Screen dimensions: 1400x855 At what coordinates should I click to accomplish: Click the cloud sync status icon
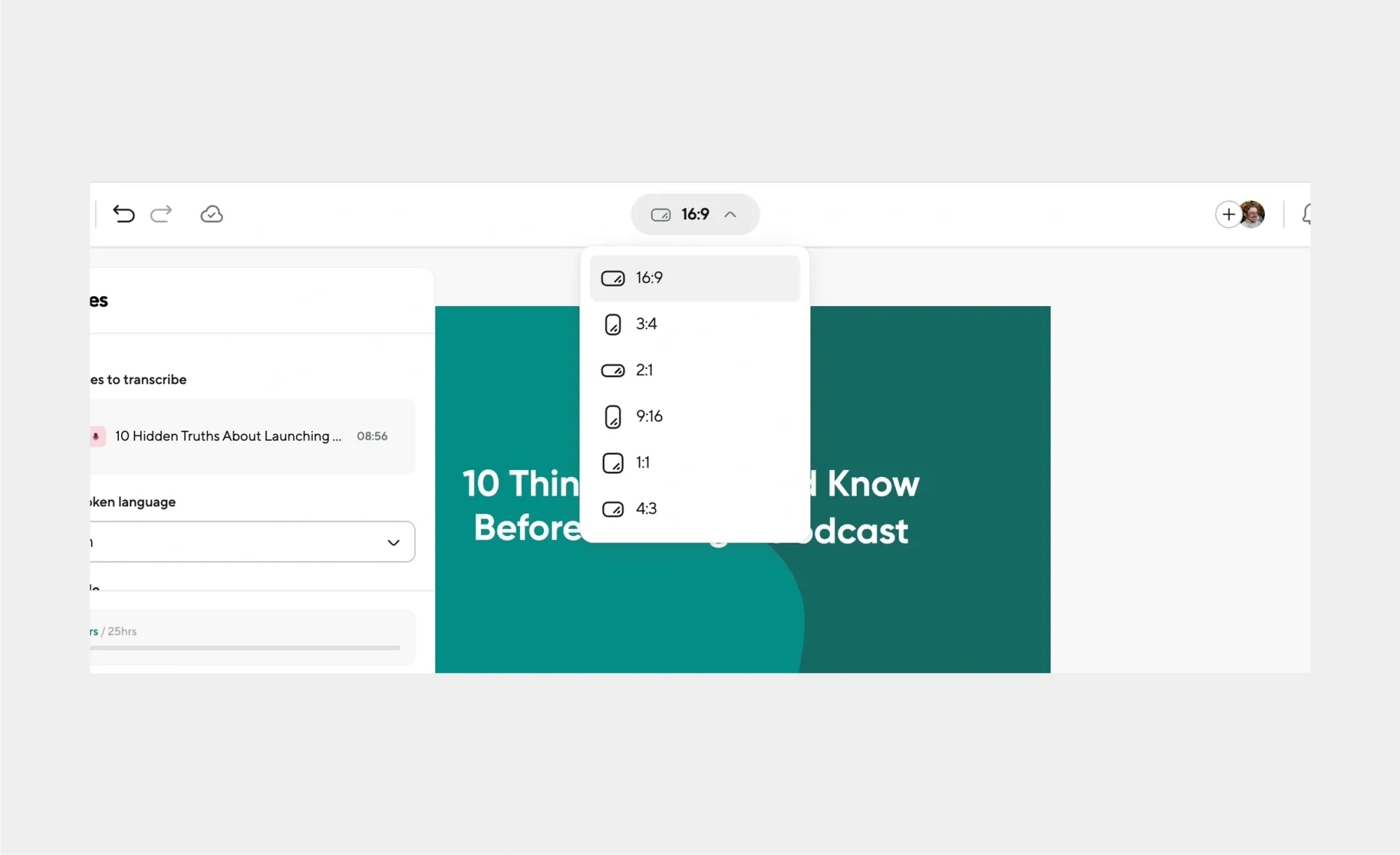click(x=211, y=214)
